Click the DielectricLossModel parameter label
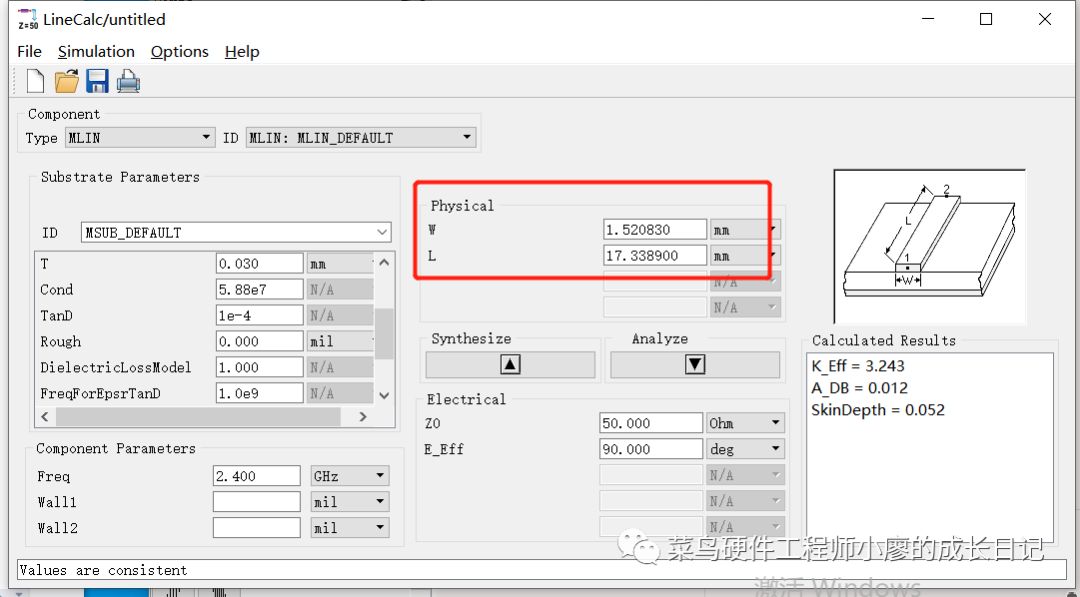 click(x=116, y=367)
